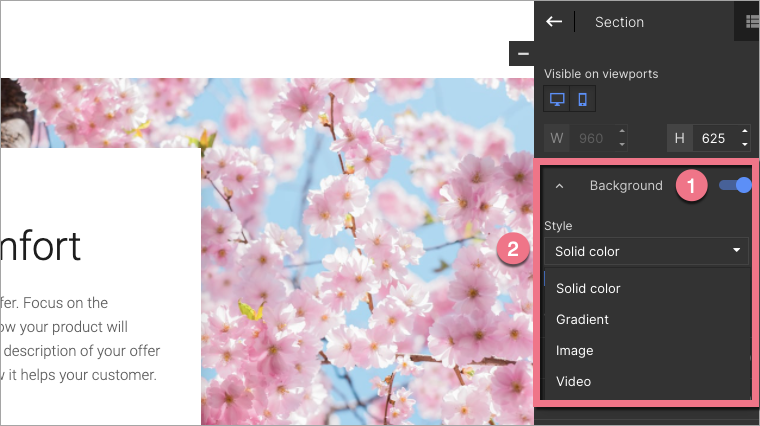Choose Gradient background style
760x426 pixels.
click(x=582, y=320)
